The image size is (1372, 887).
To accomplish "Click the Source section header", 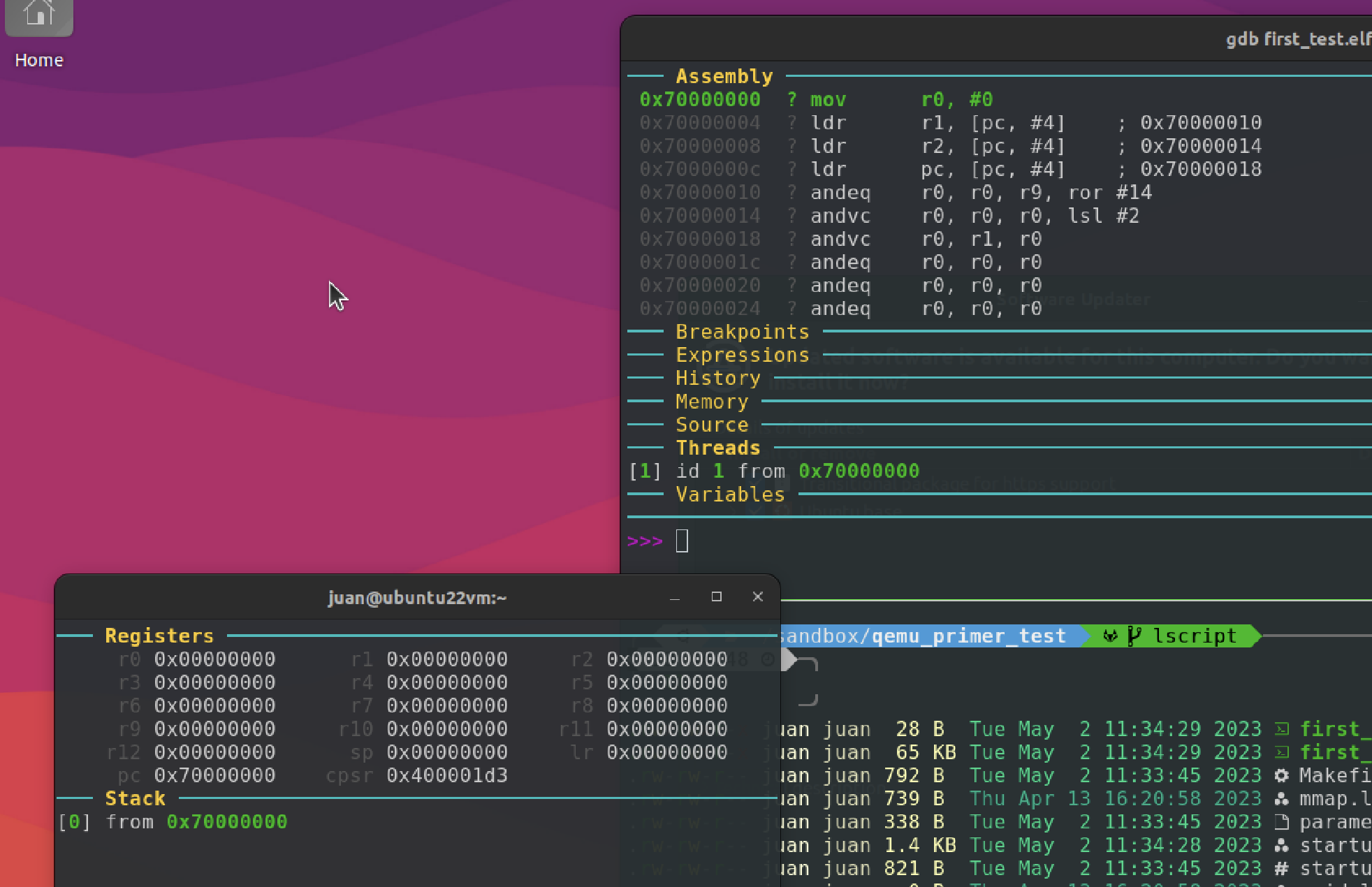I will [712, 424].
